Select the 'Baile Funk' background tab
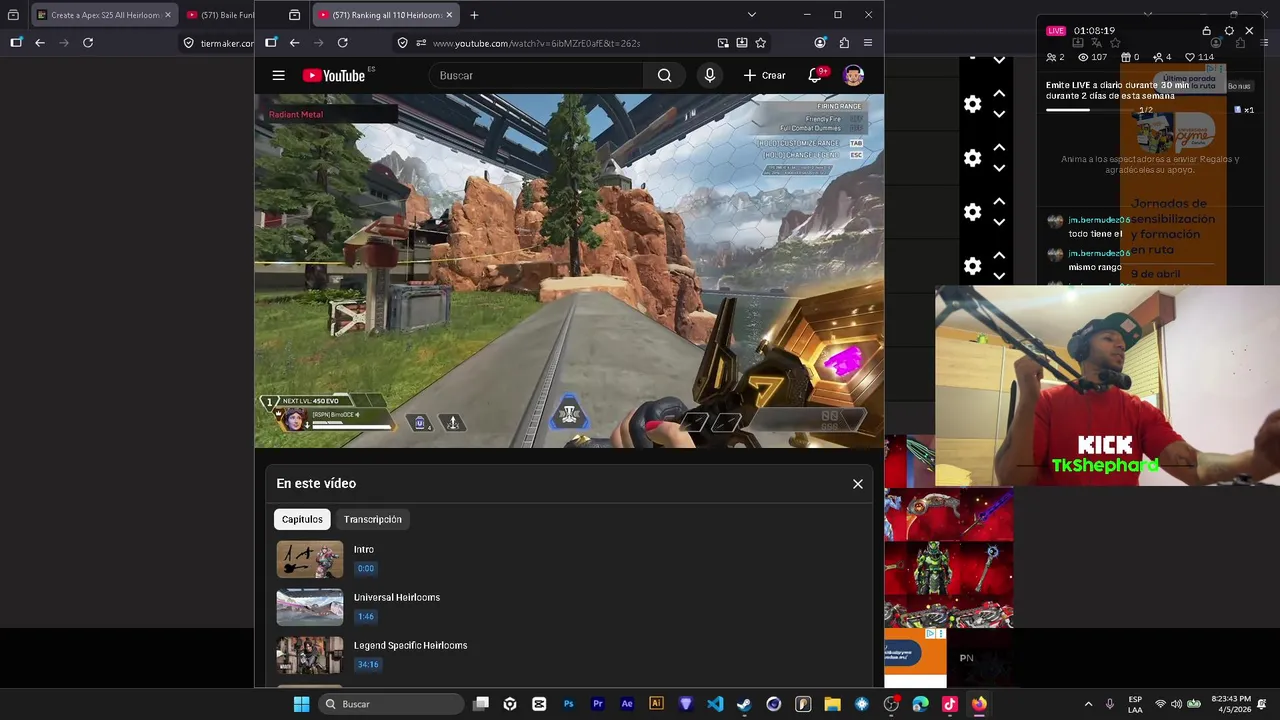Image resolution: width=1280 pixels, height=720 pixels. [x=220, y=15]
